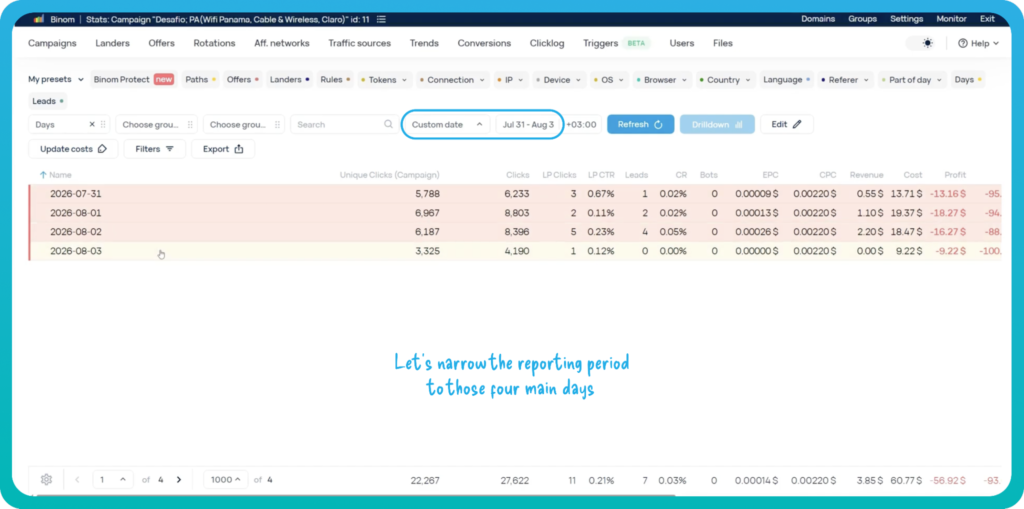Viewport: 1024px width, 509px height.
Task: Expand the Referer preset dropdown
Action: 845,80
